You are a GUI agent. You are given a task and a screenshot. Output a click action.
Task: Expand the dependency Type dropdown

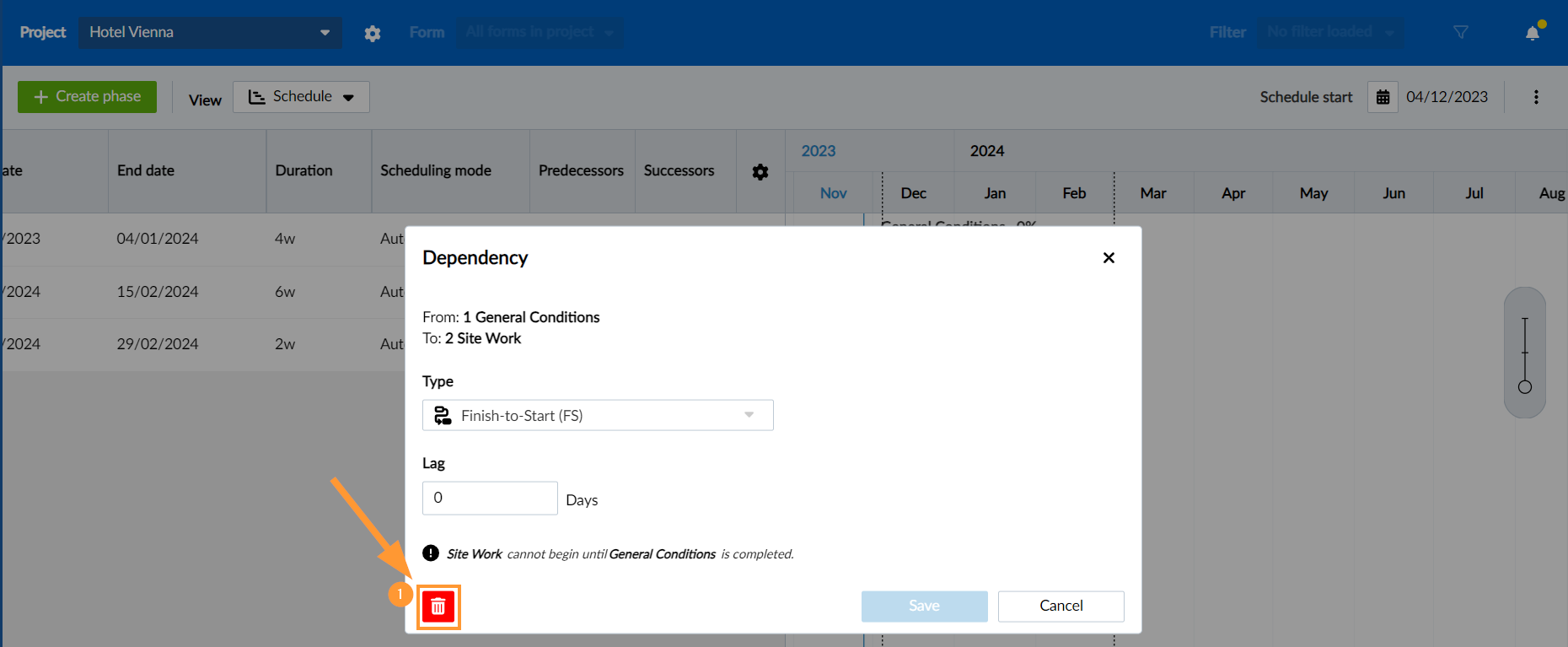(x=597, y=415)
